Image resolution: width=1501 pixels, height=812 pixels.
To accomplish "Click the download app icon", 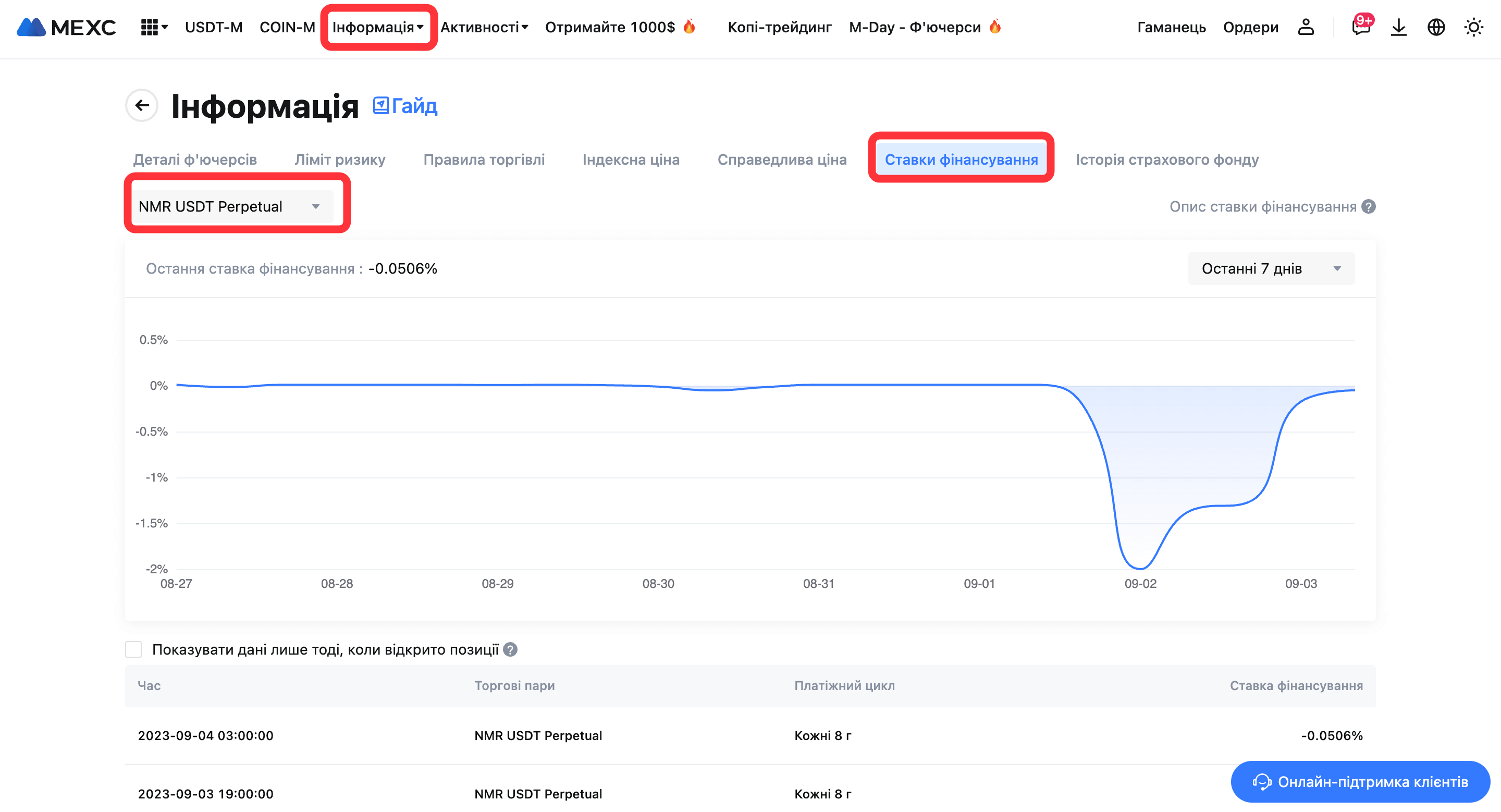I will pos(1398,28).
